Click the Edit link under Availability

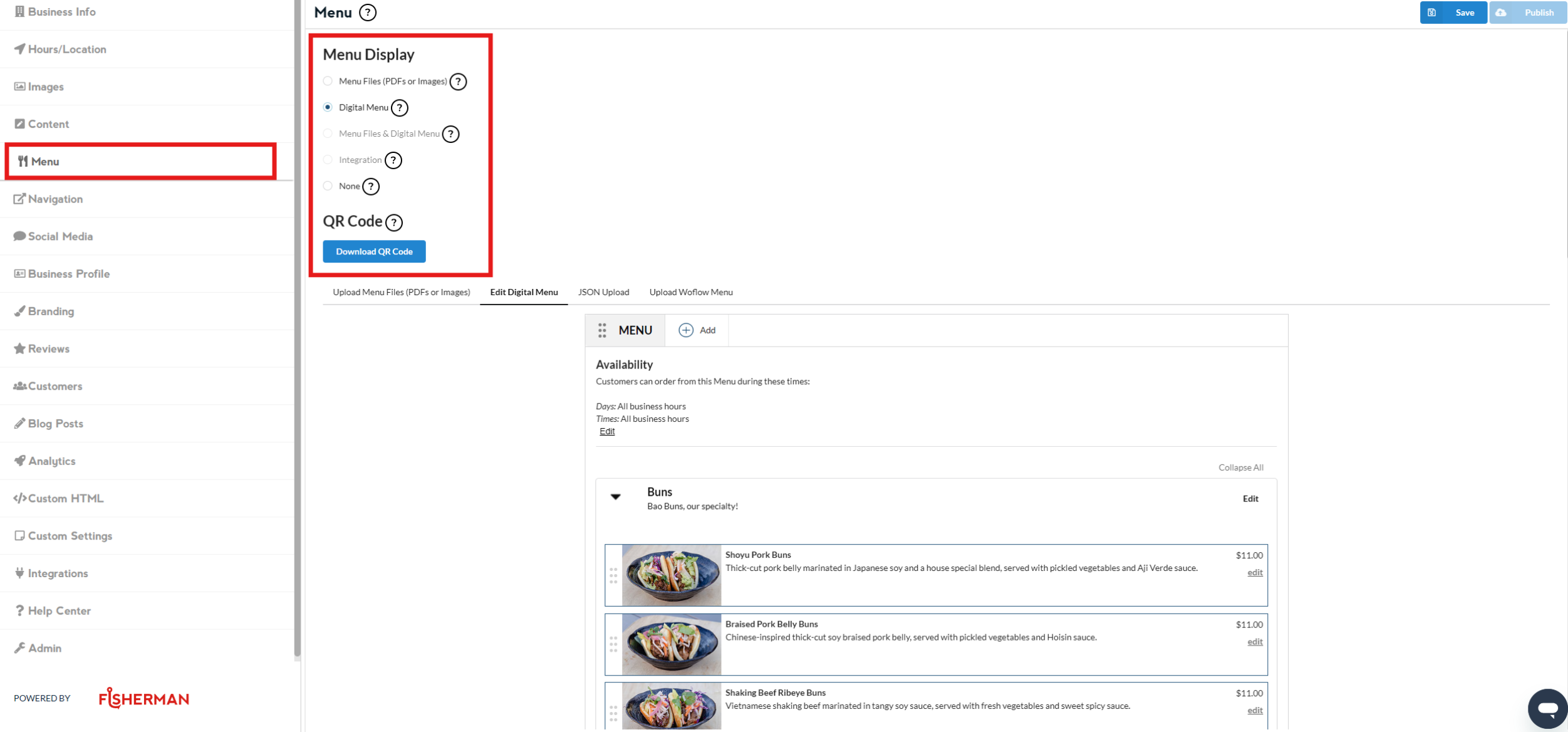pyautogui.click(x=606, y=431)
